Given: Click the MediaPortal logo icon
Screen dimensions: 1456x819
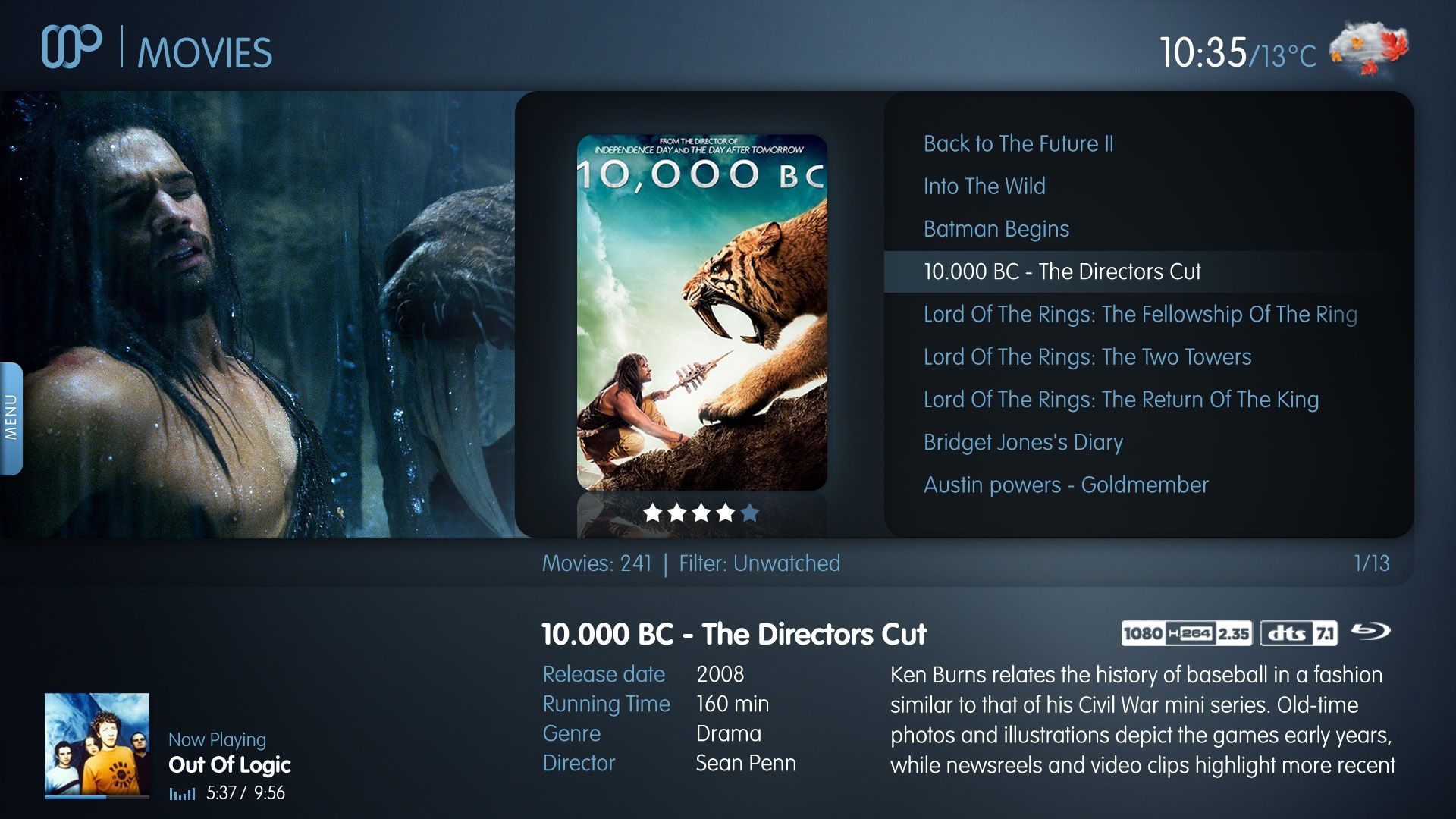Looking at the screenshot, I should coord(71,47).
